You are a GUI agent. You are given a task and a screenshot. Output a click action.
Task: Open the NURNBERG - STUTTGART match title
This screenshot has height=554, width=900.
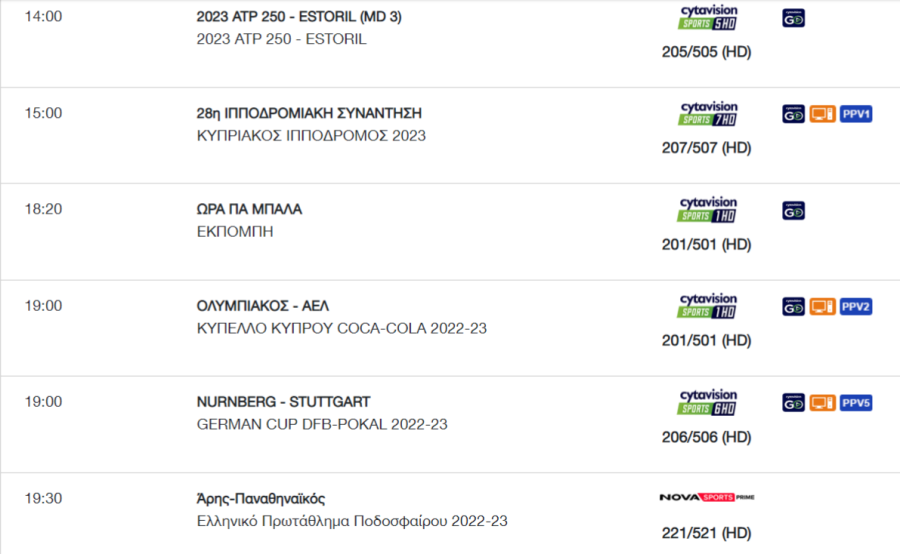284,402
